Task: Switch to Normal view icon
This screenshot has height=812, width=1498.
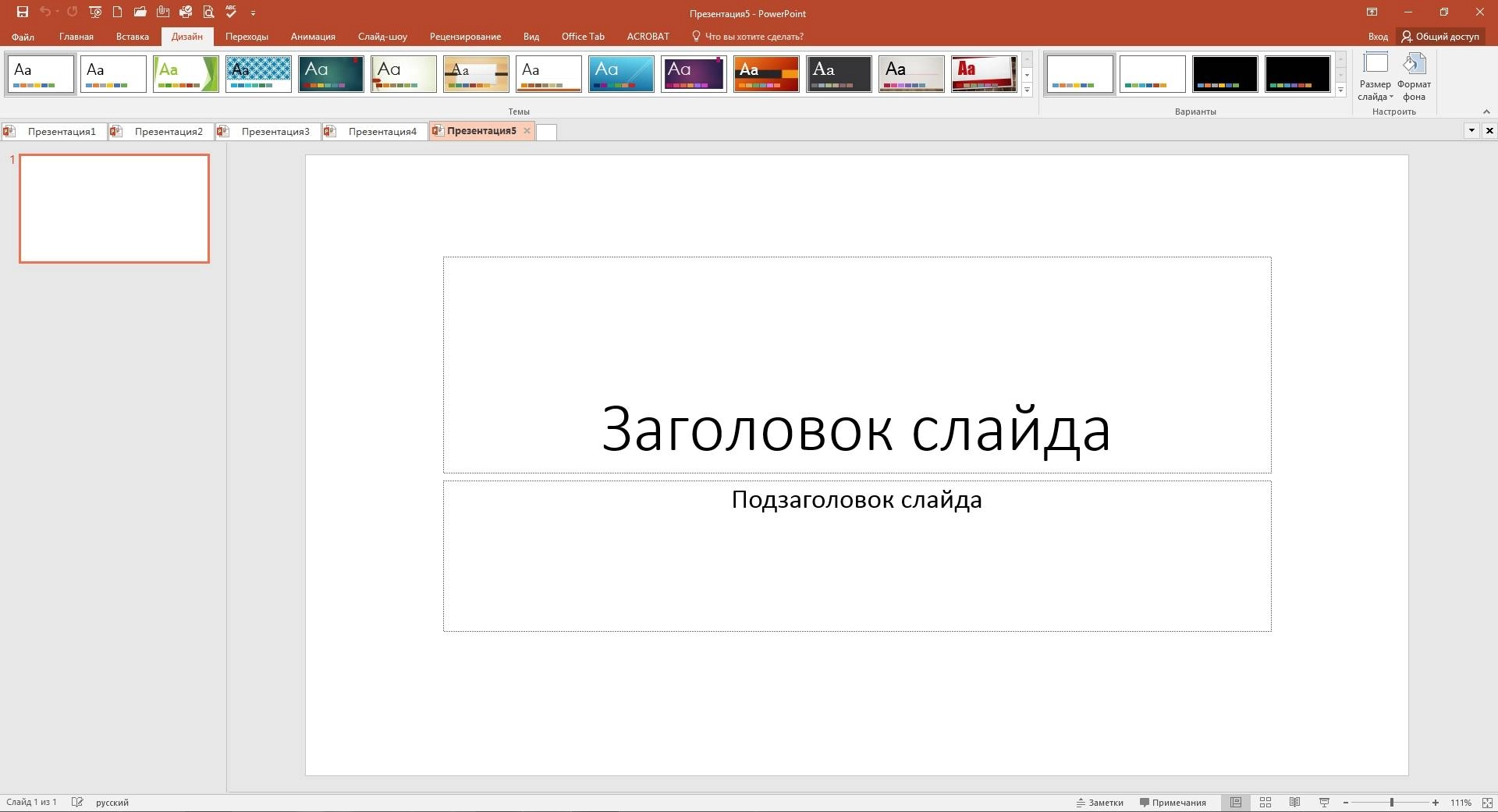Action: click(x=1236, y=802)
